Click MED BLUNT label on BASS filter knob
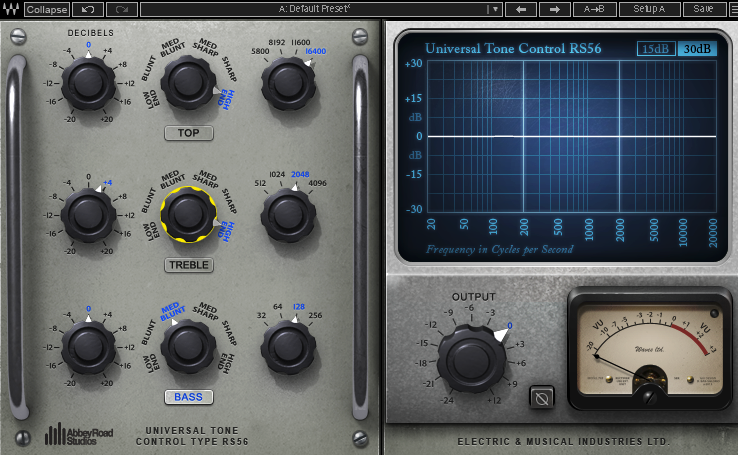 pos(173,311)
